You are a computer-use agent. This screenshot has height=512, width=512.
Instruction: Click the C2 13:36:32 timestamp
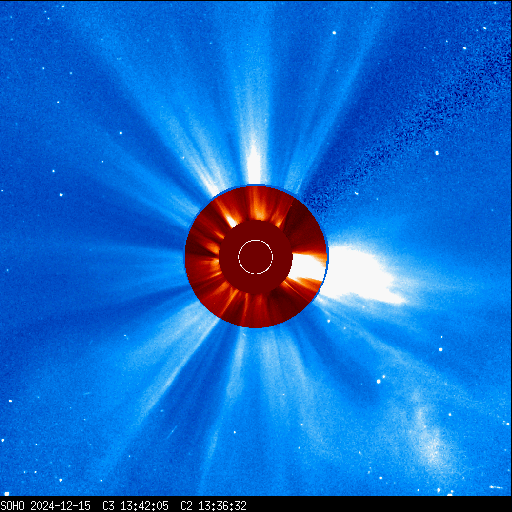click(213, 506)
